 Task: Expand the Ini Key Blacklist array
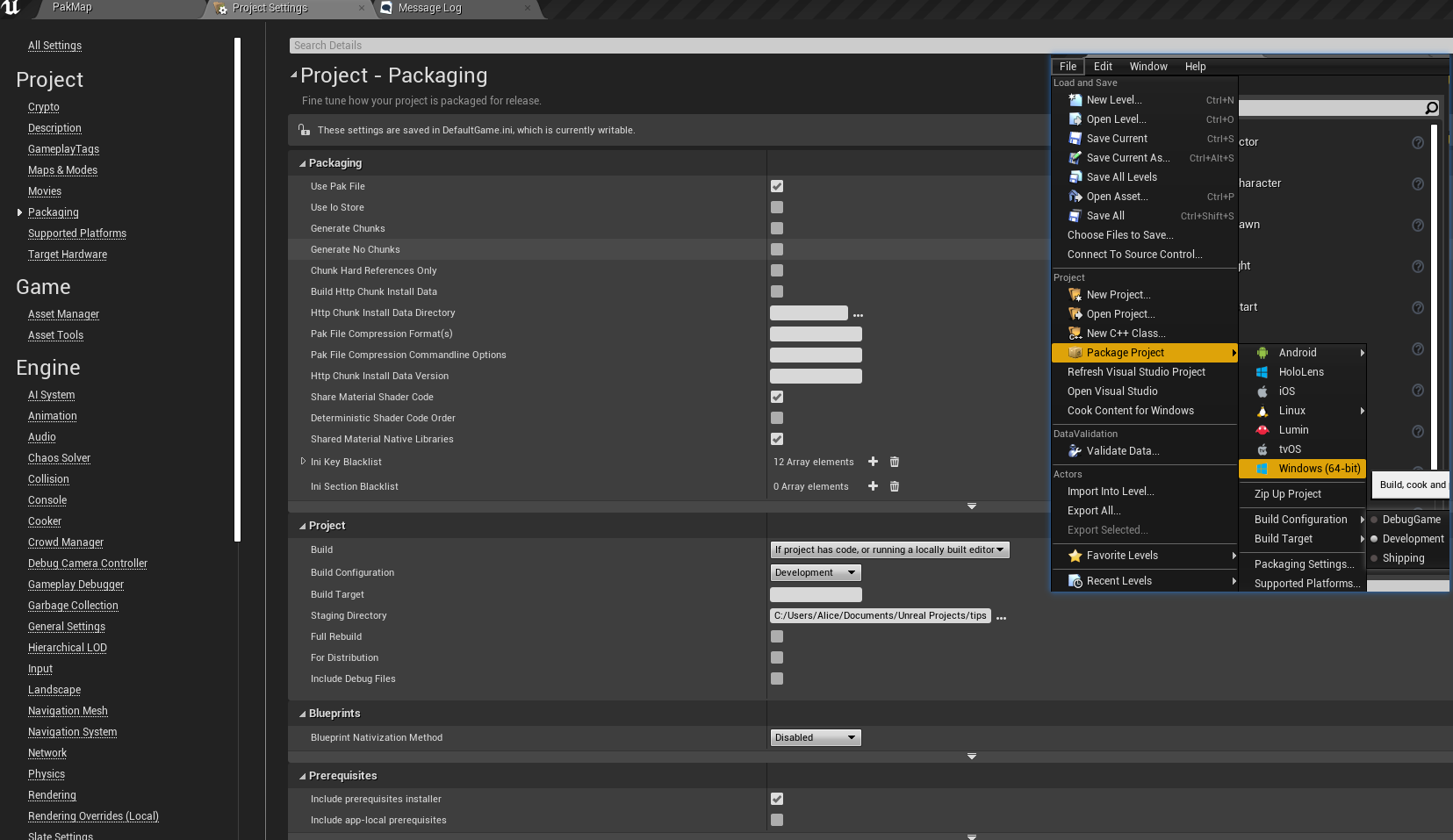pos(303,461)
